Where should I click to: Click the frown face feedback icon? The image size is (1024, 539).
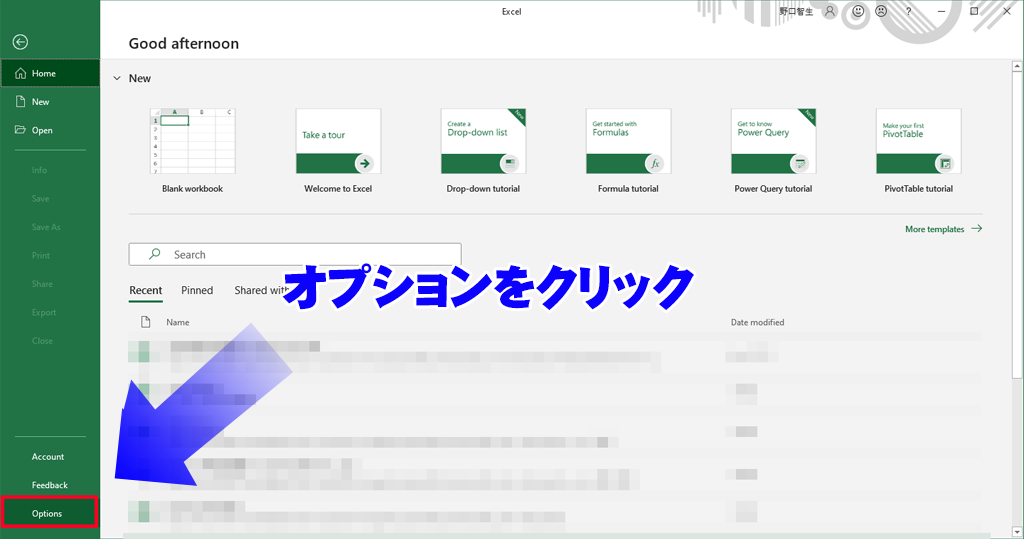click(x=881, y=11)
